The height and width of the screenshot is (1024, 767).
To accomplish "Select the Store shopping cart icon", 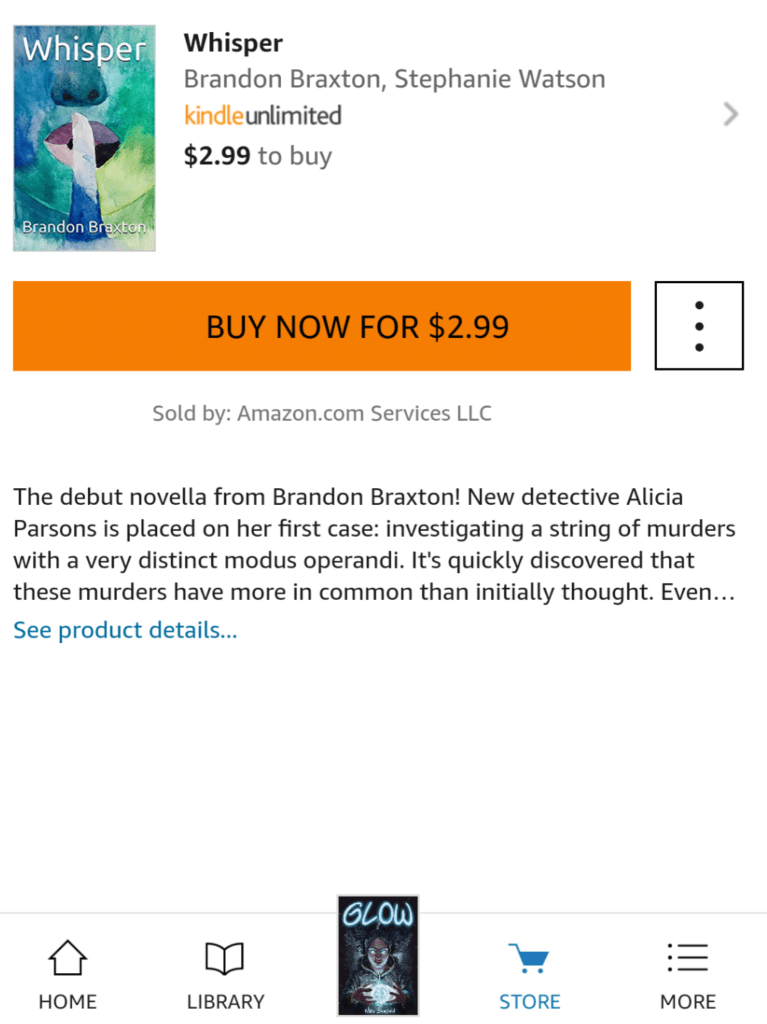I will 529,959.
